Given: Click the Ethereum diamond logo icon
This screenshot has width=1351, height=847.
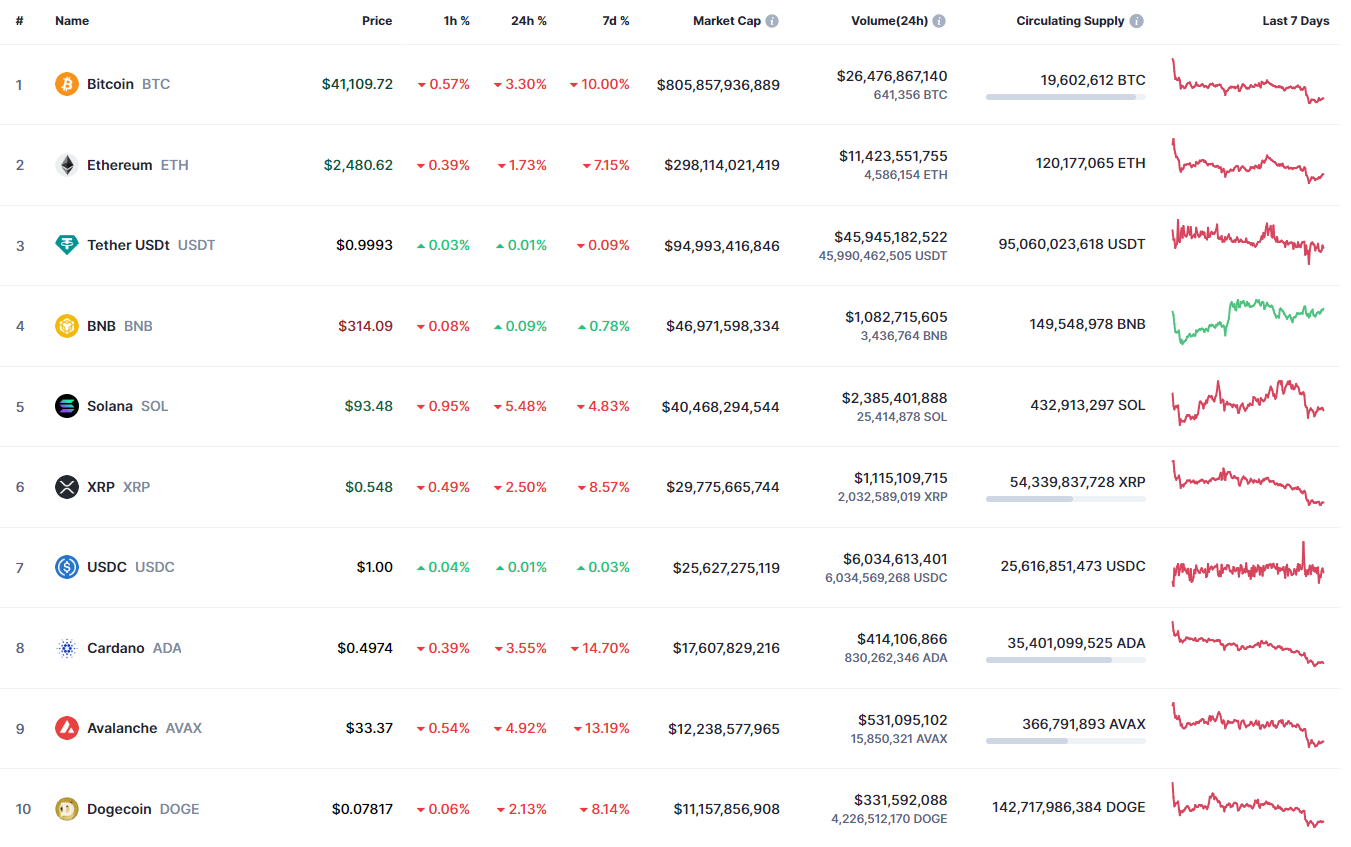Looking at the screenshot, I should coord(67,165).
